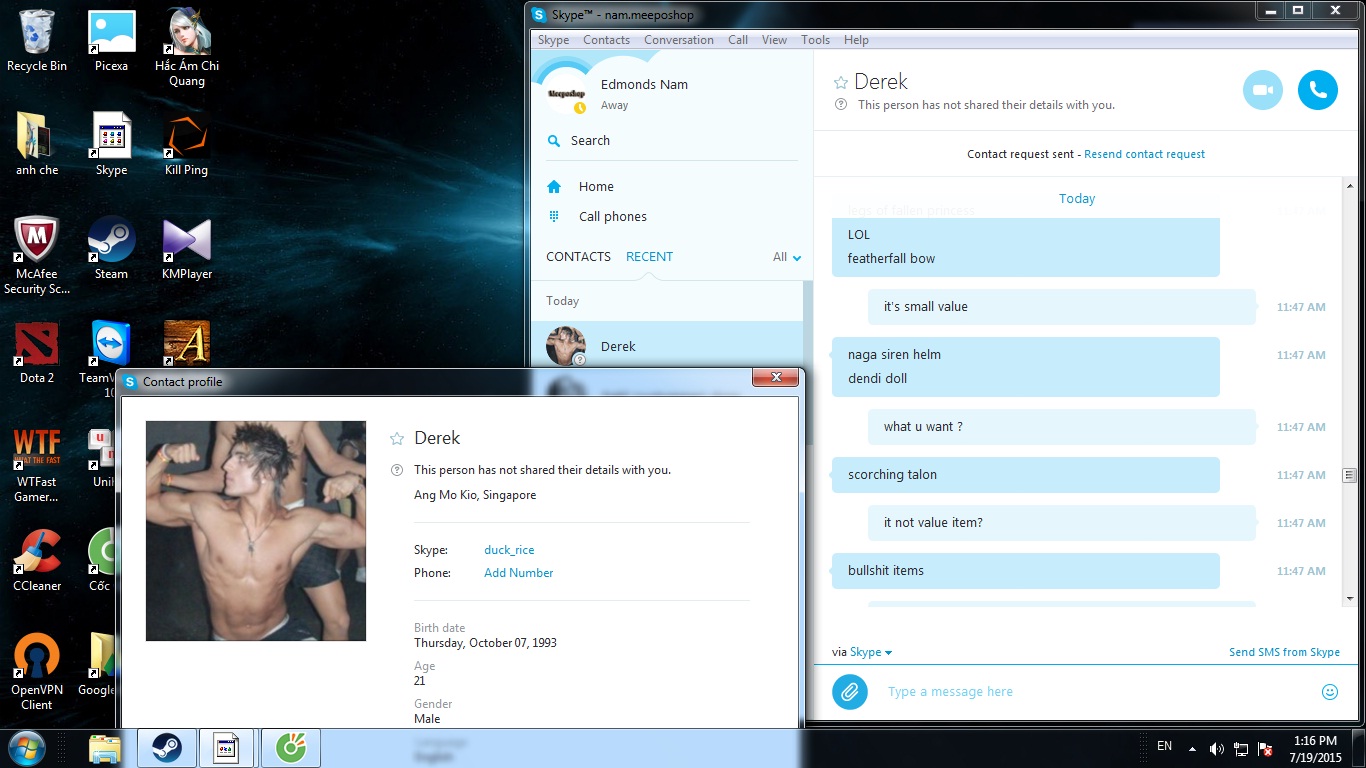Open the Help menu
1366x768 pixels.
856,40
